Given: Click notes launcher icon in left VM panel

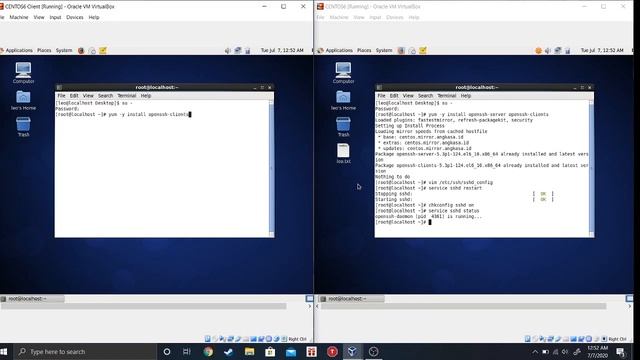Looking at the screenshot, I should (x=103, y=51).
